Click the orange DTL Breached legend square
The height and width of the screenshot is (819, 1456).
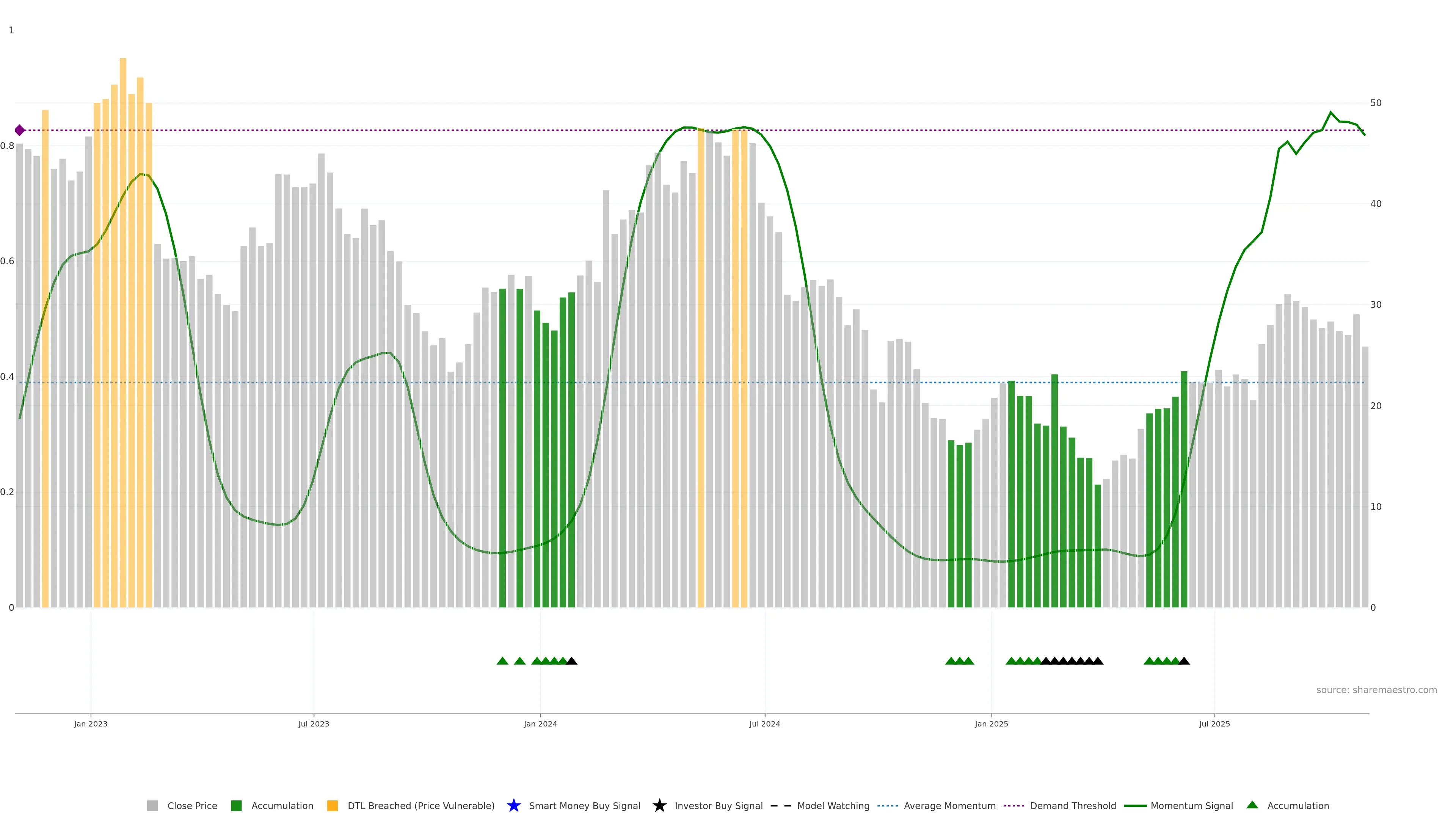click(333, 805)
